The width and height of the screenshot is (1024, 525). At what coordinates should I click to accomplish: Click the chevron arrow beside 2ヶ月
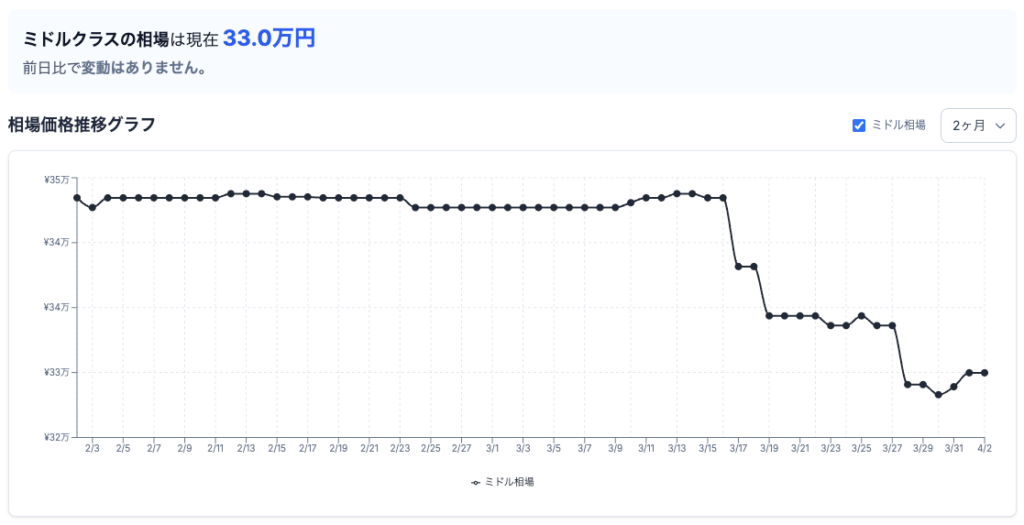coord(1000,126)
